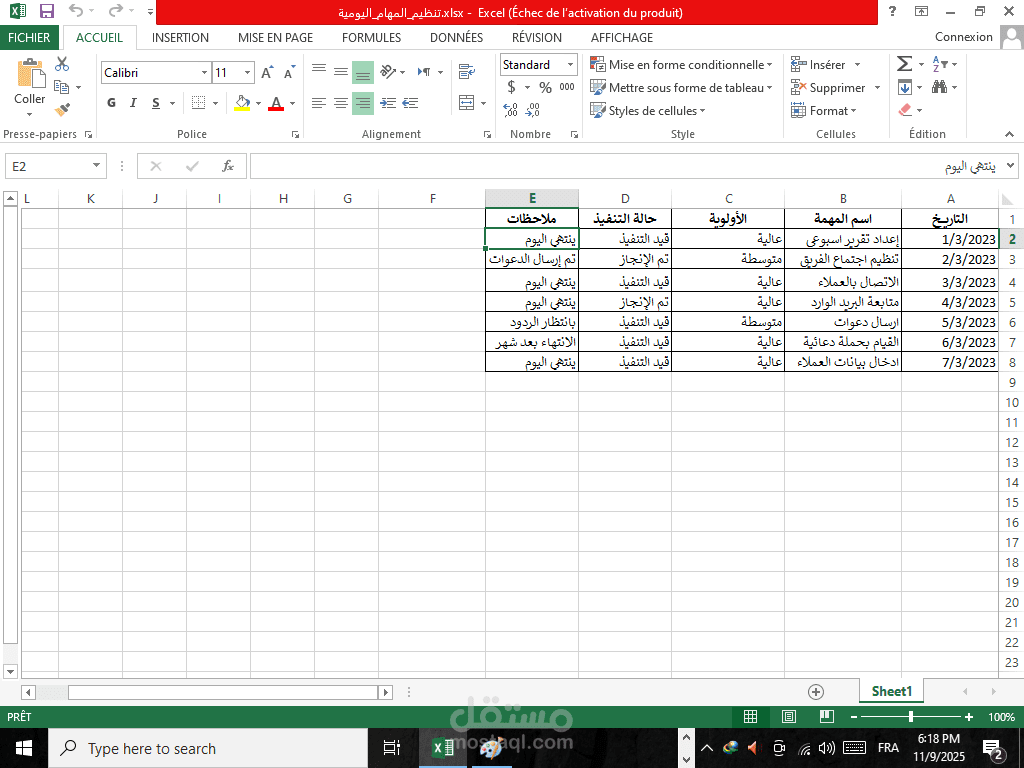This screenshot has width=1024, height=768.
Task: Switch to the DONNÉES tab
Action: click(456, 37)
